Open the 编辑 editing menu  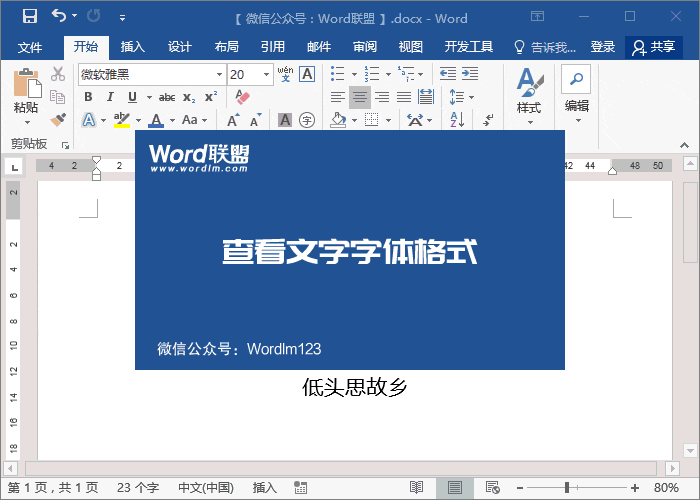(x=576, y=95)
